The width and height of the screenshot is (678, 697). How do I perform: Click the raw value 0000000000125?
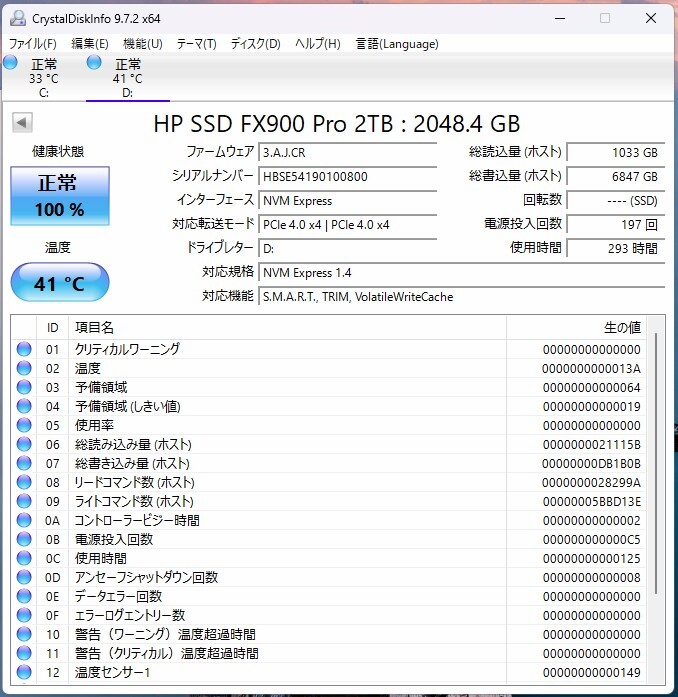[591, 559]
